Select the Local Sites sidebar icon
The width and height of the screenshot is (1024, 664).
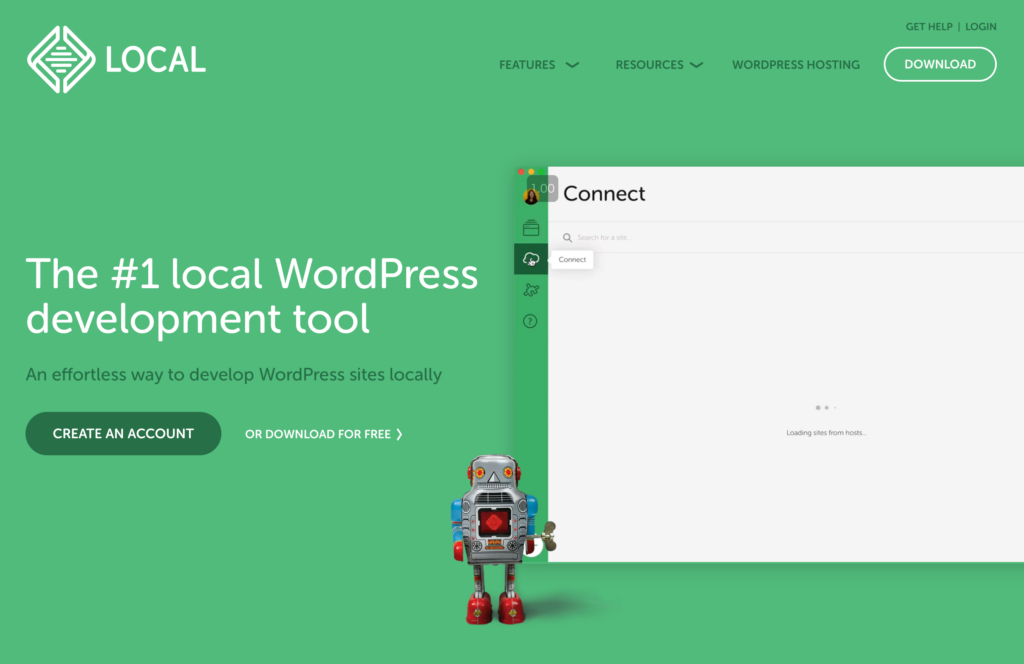(x=531, y=228)
